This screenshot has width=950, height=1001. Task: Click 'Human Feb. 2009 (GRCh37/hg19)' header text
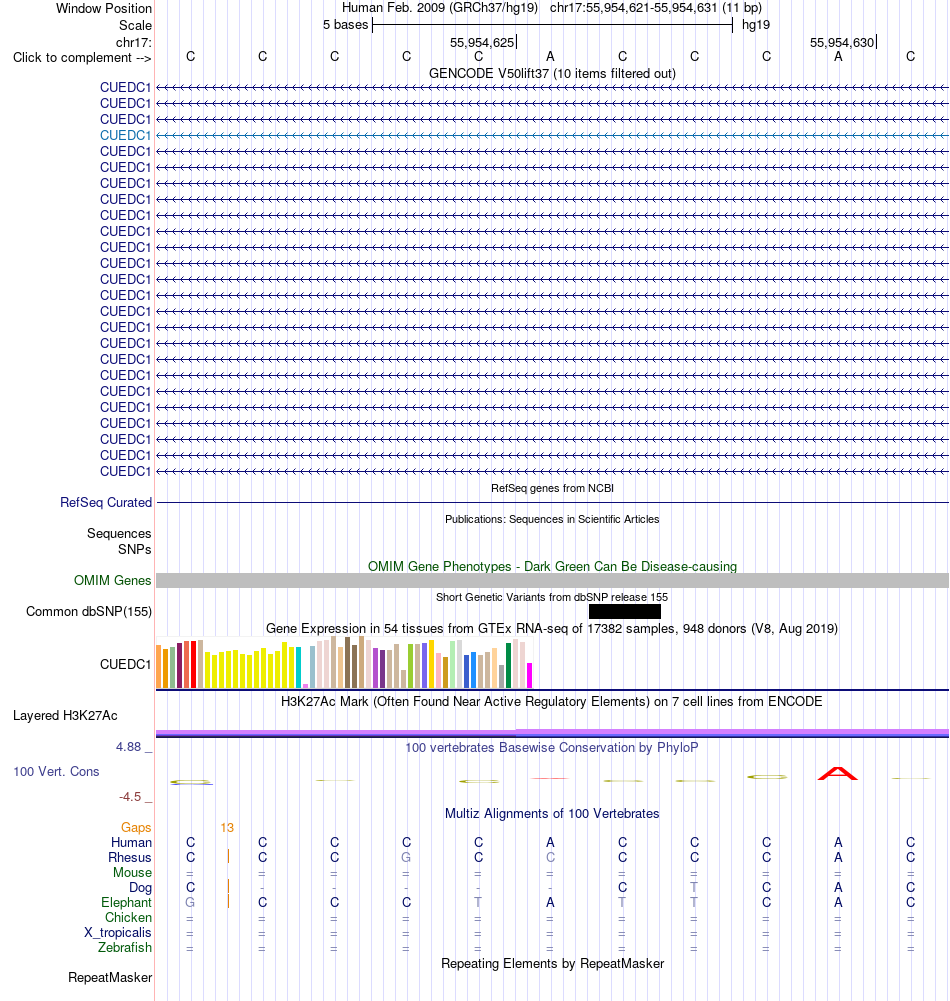coord(440,8)
